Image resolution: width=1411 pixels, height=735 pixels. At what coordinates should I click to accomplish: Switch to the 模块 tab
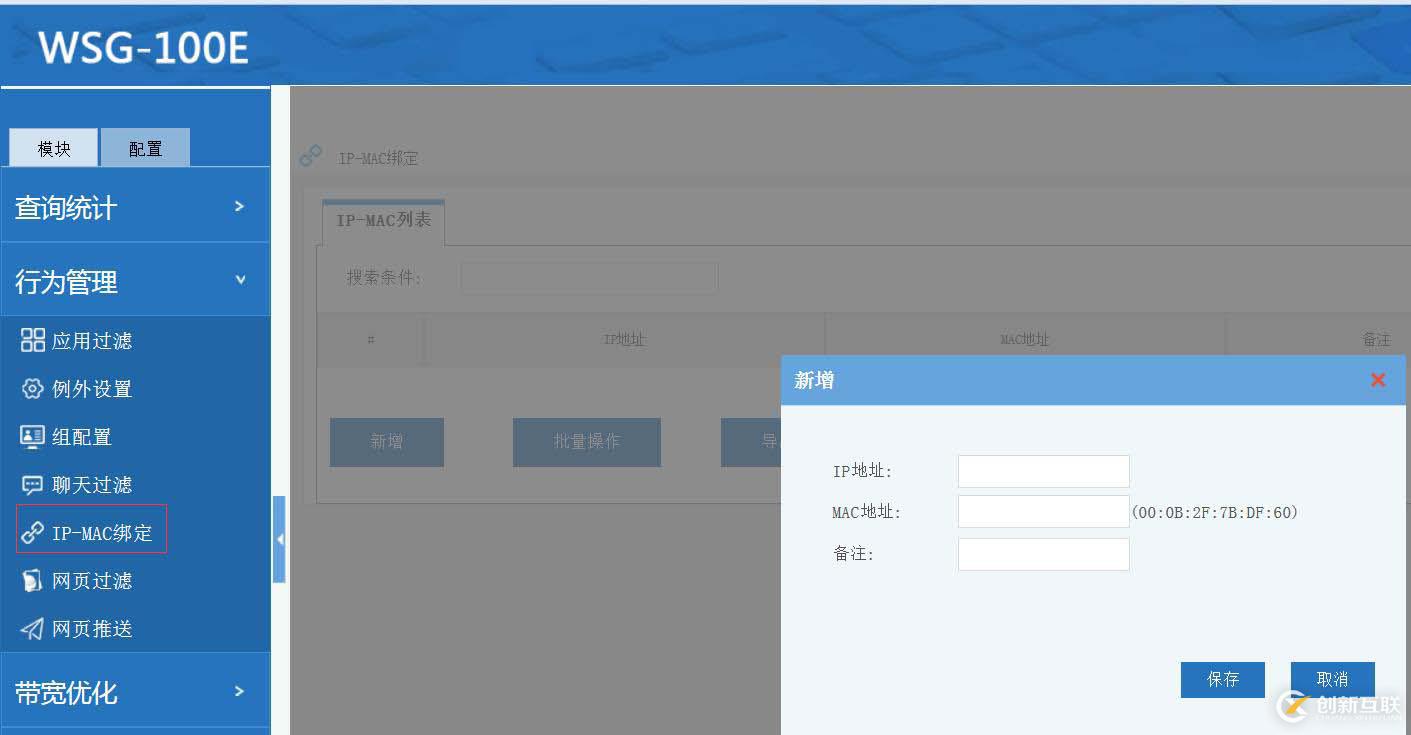point(54,148)
